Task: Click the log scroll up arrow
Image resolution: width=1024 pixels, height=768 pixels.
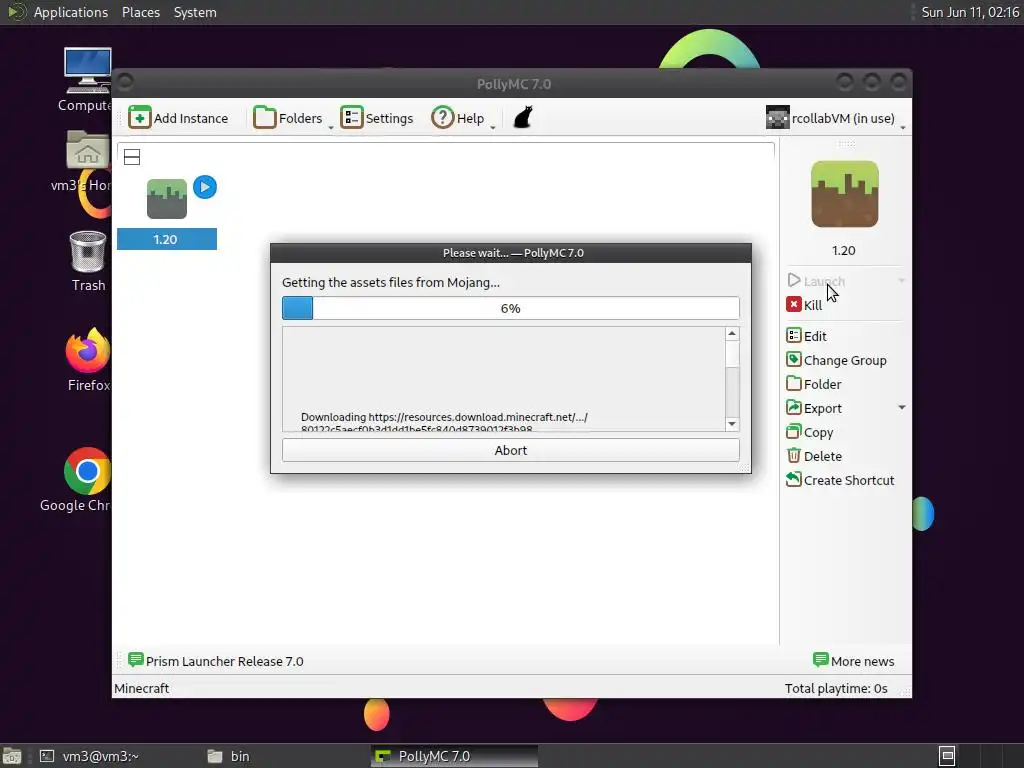Action: [x=732, y=334]
